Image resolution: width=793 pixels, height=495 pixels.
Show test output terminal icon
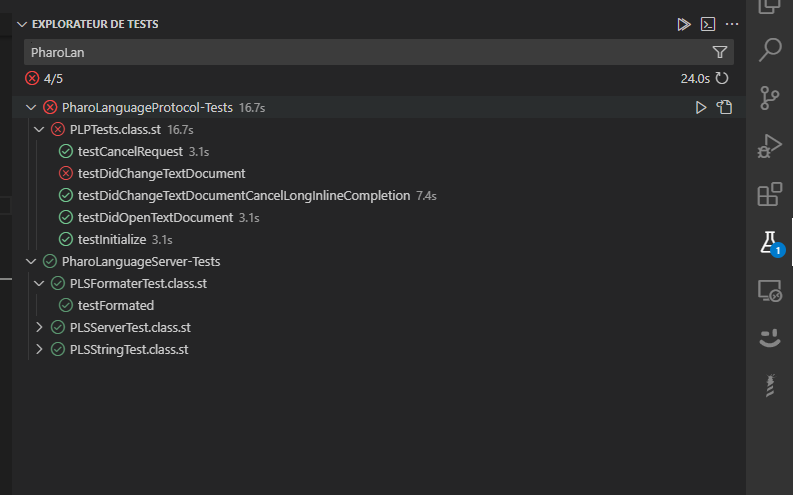coord(708,24)
